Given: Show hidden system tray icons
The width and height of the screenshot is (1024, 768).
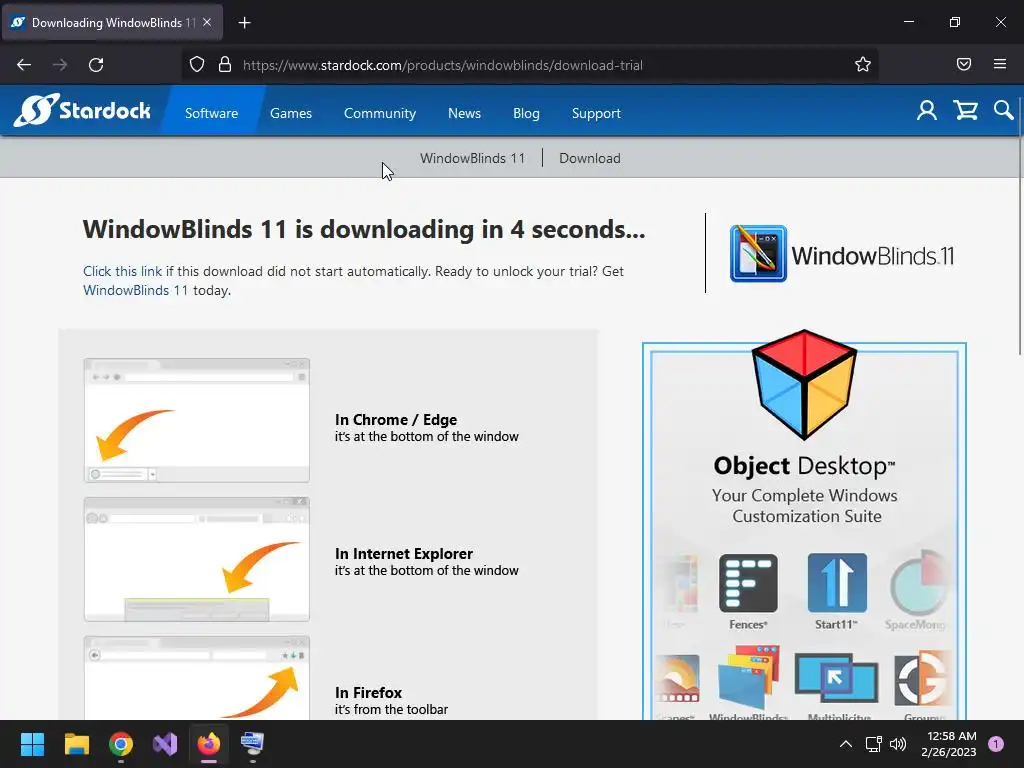Looking at the screenshot, I should coord(846,744).
